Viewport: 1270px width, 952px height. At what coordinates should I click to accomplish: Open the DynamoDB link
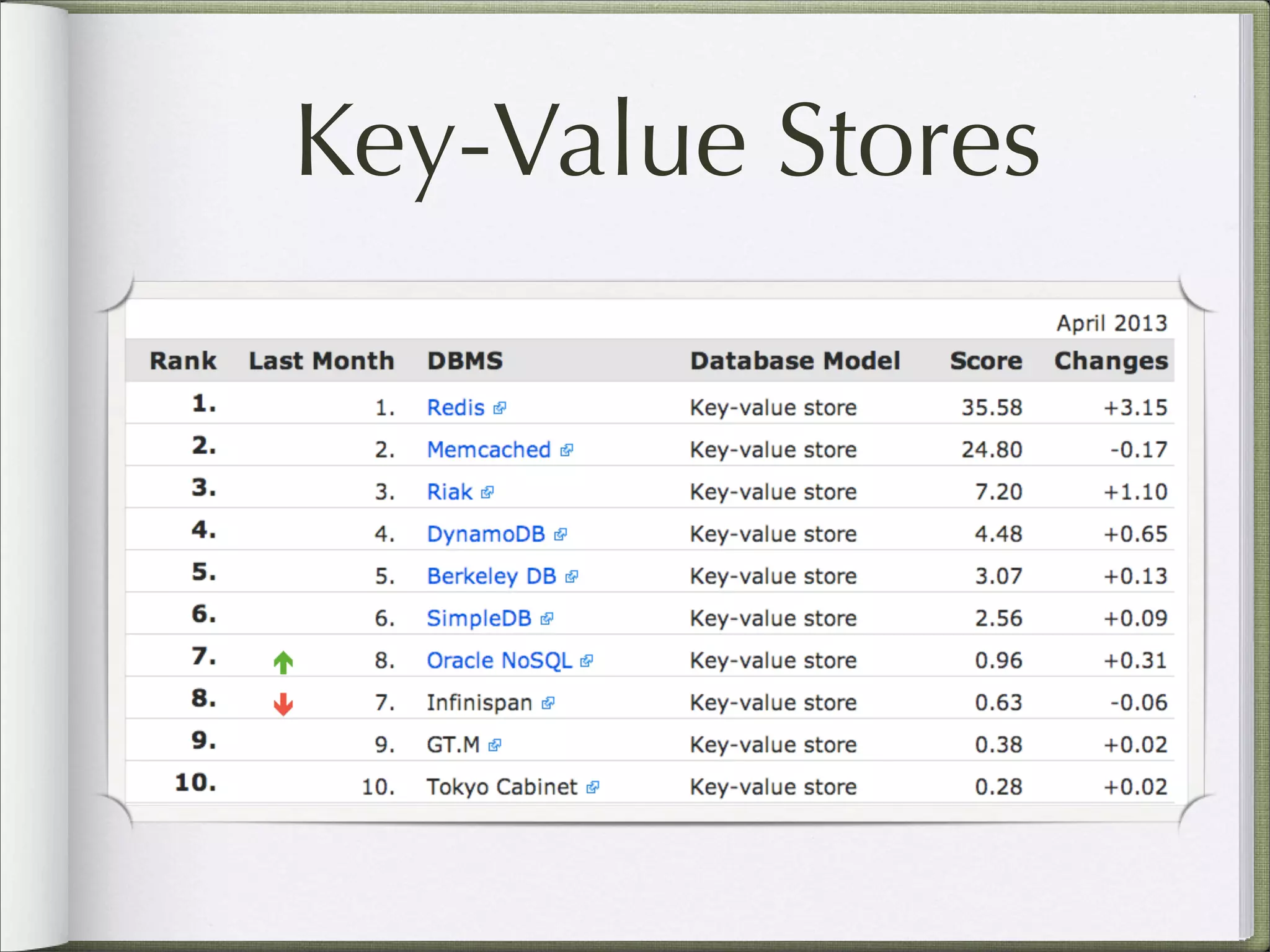pyautogui.click(x=486, y=534)
